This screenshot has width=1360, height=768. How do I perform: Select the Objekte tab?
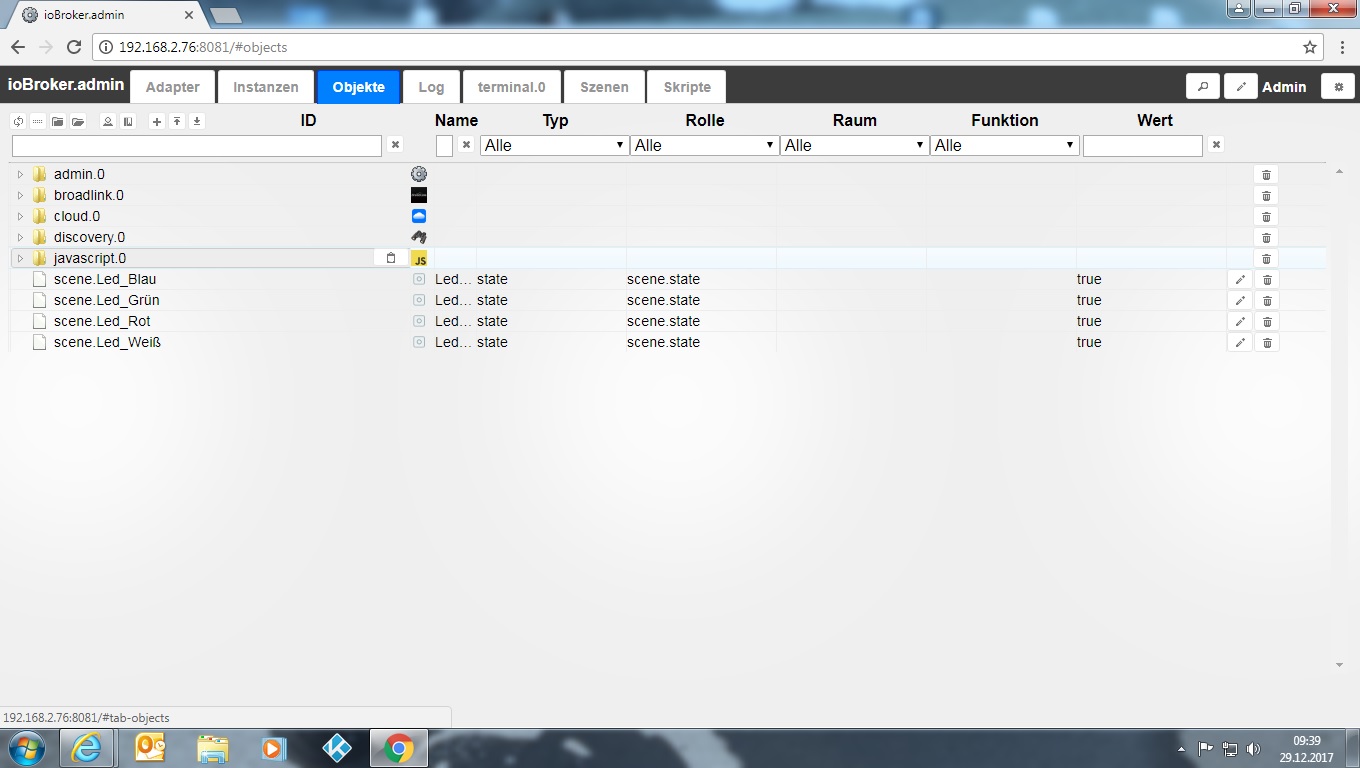coord(359,87)
